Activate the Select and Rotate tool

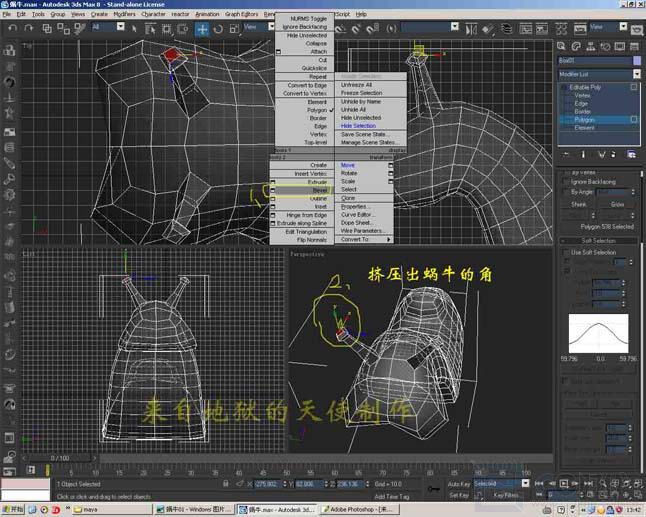click(218, 28)
